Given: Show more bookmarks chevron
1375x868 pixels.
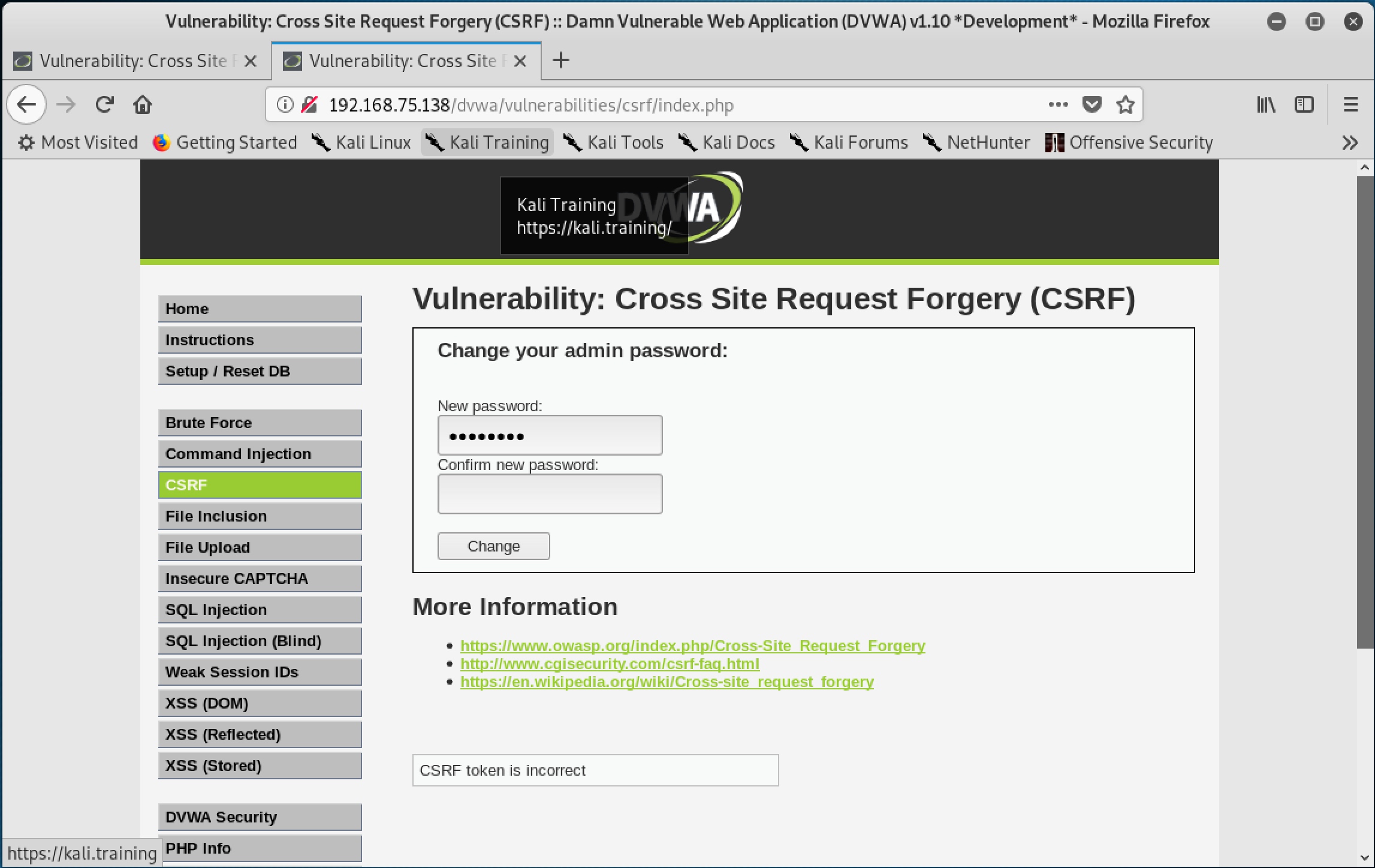Looking at the screenshot, I should (1350, 143).
